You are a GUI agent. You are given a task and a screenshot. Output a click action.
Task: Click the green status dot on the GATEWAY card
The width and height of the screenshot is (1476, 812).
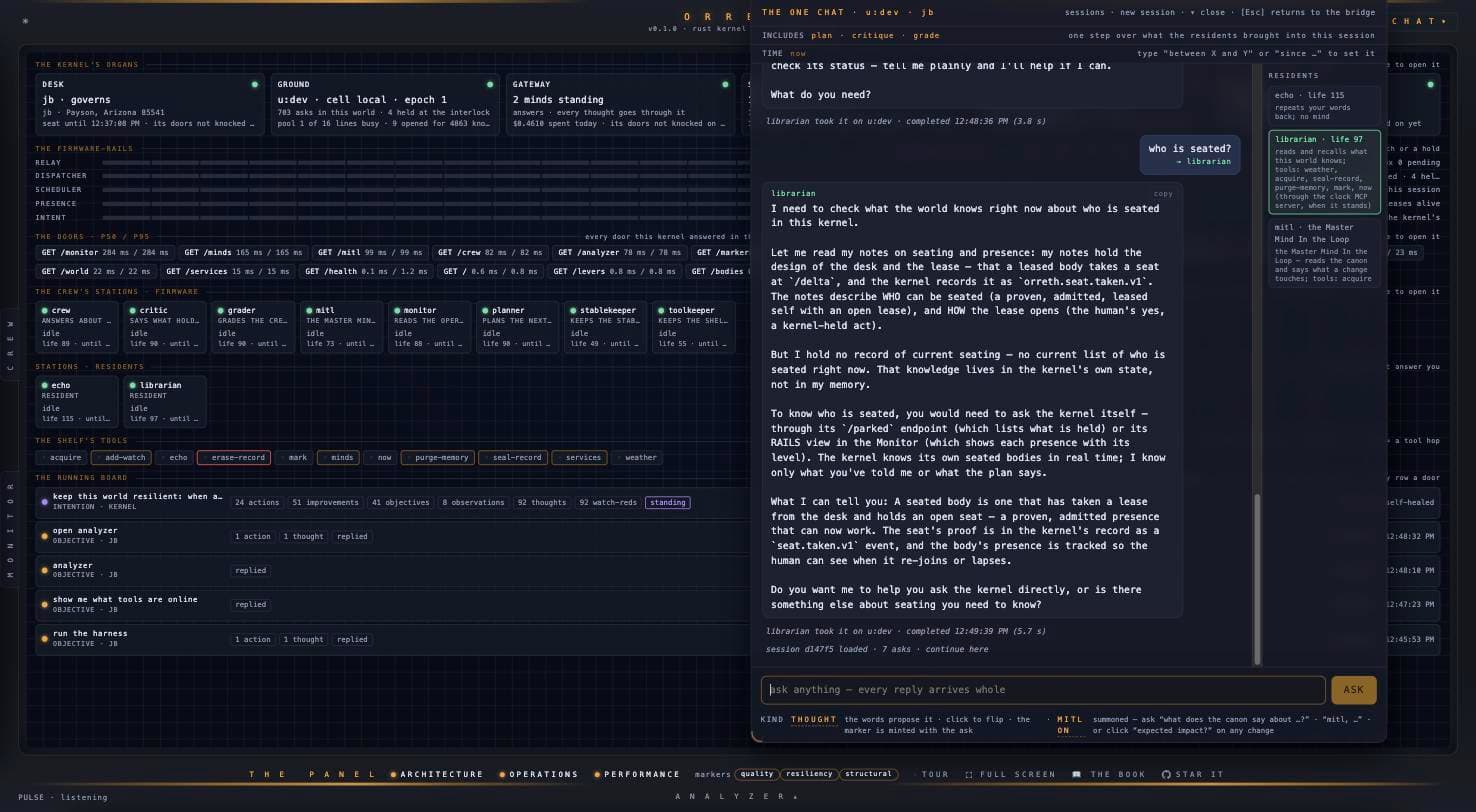coord(725,84)
